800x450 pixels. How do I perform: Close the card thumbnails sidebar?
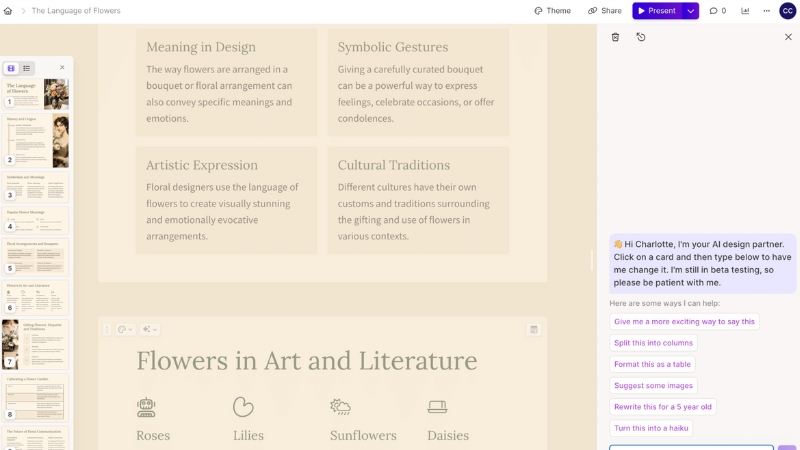pyautogui.click(x=62, y=68)
